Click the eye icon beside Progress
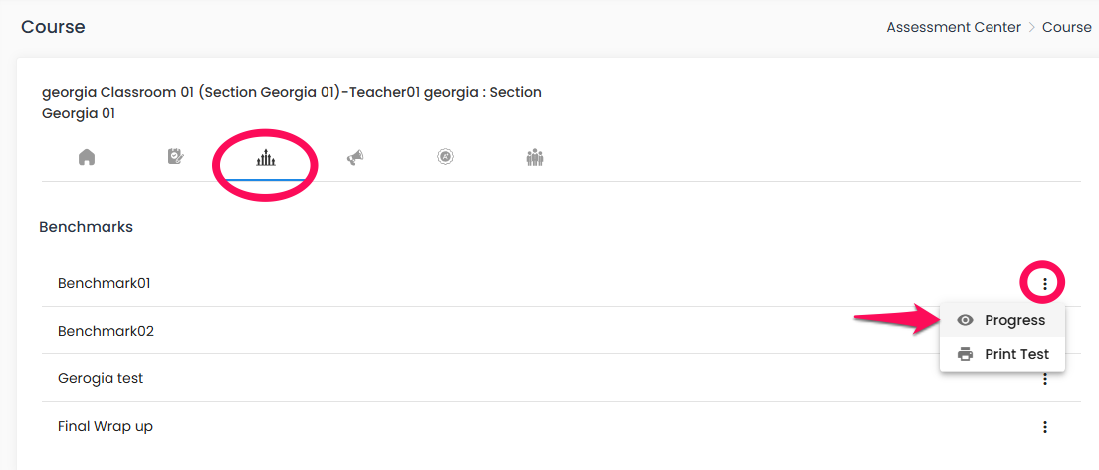The height and width of the screenshot is (470, 1099). 966,320
